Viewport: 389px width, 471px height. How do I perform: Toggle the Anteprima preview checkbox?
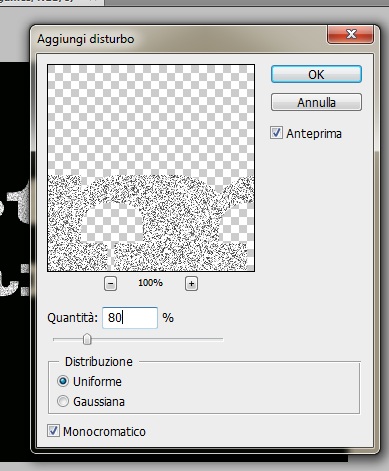276,133
